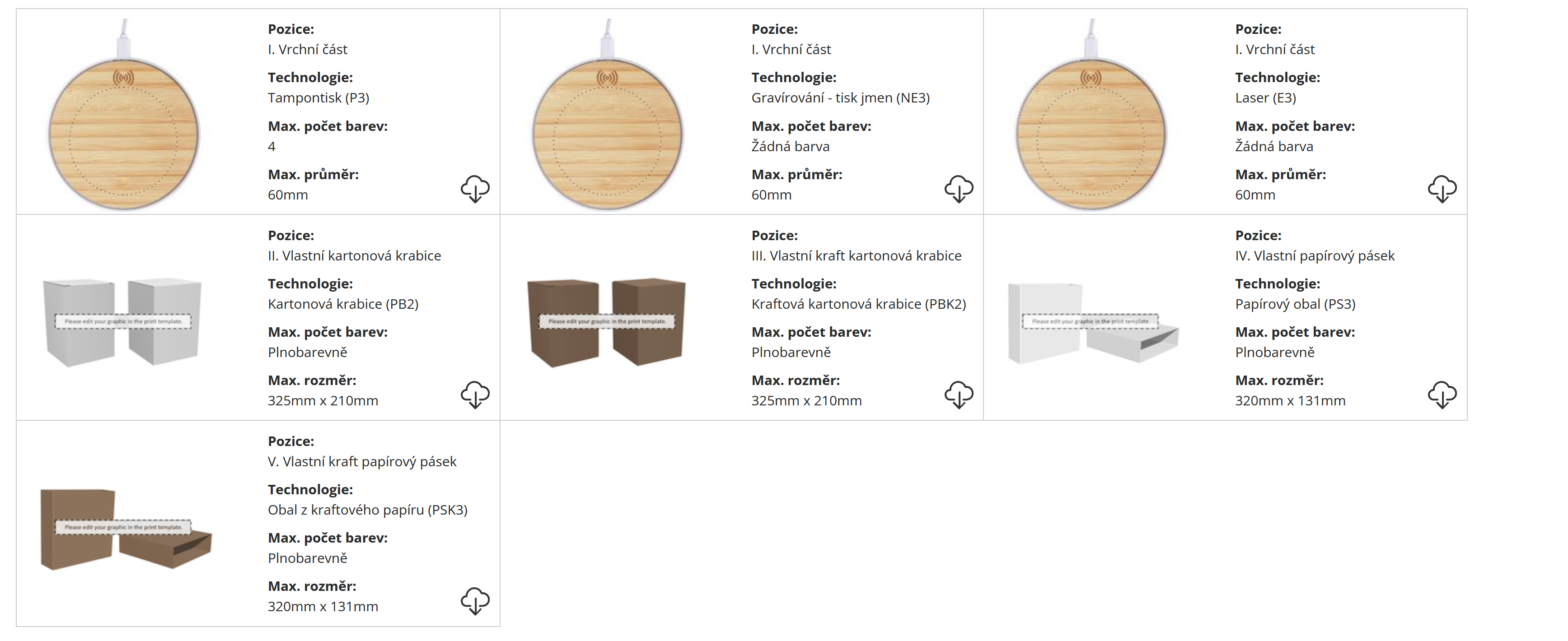
Task: Click the V. Vlastní kraft papírový pásek position
Action: coord(361,462)
